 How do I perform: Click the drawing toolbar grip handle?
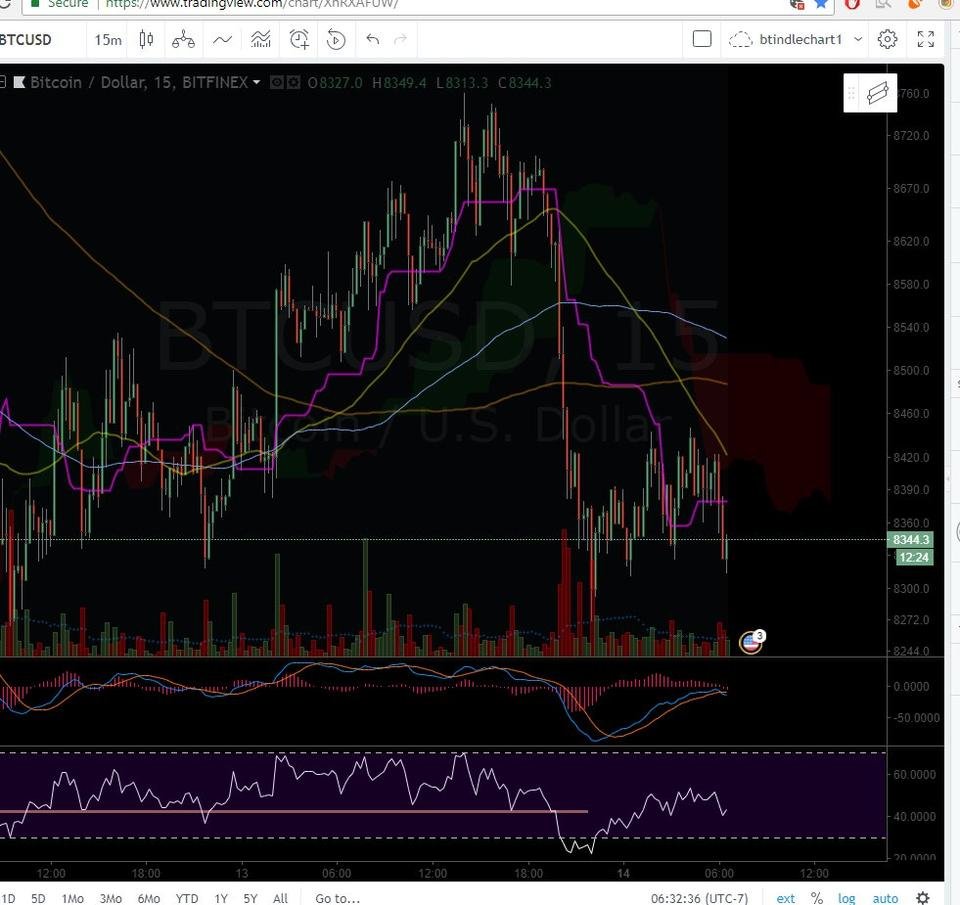tap(851, 93)
